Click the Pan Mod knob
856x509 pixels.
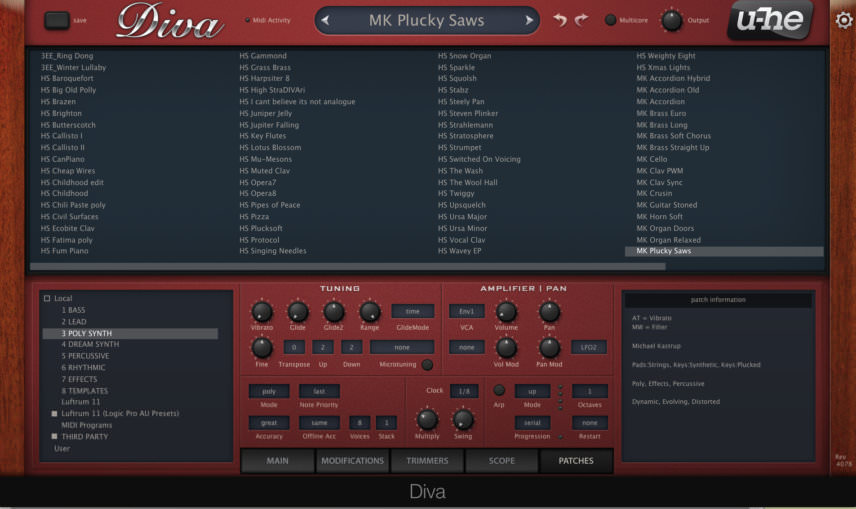click(549, 348)
